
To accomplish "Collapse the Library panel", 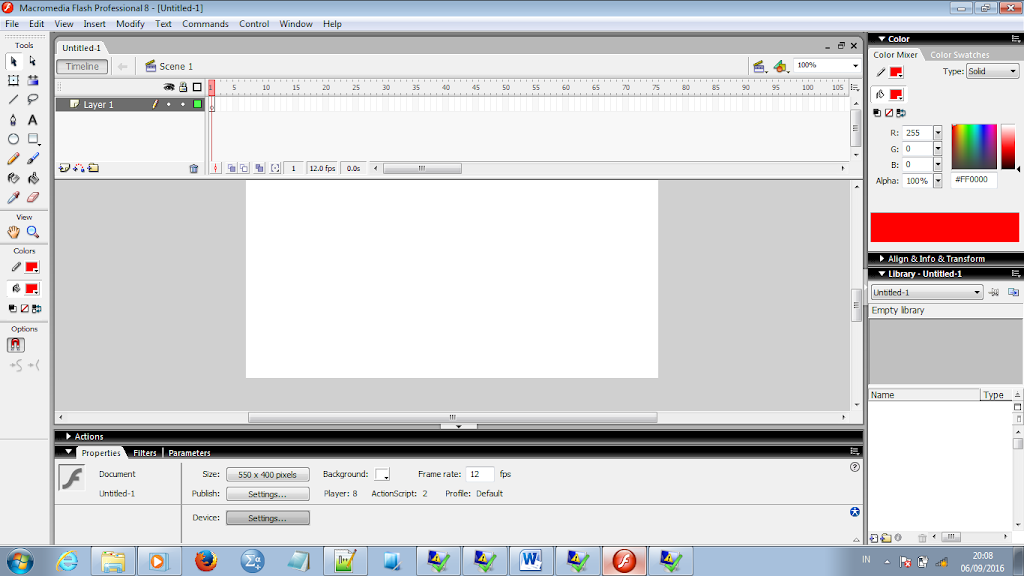I will [882, 274].
